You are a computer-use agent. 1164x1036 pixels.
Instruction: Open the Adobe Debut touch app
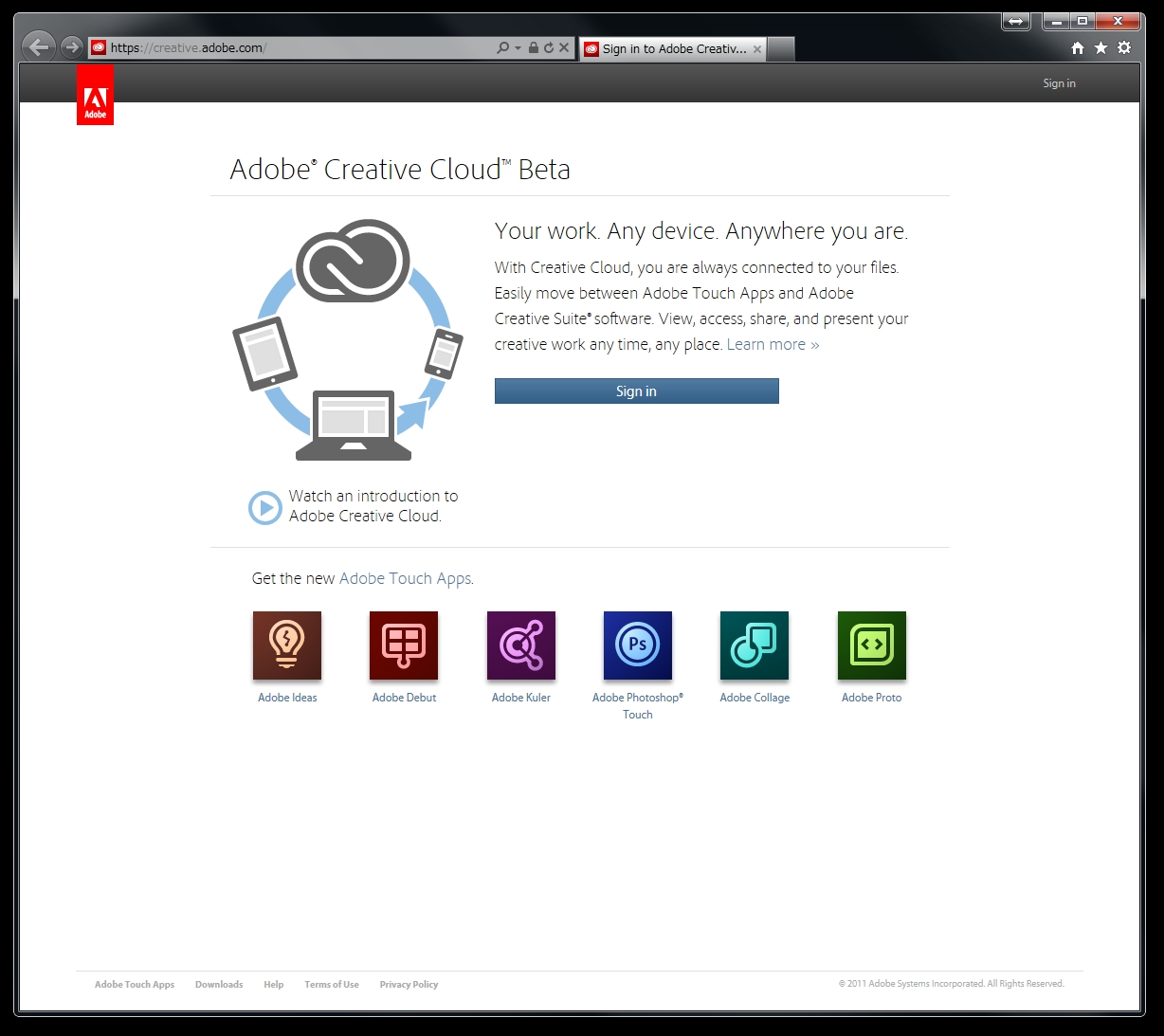(403, 645)
